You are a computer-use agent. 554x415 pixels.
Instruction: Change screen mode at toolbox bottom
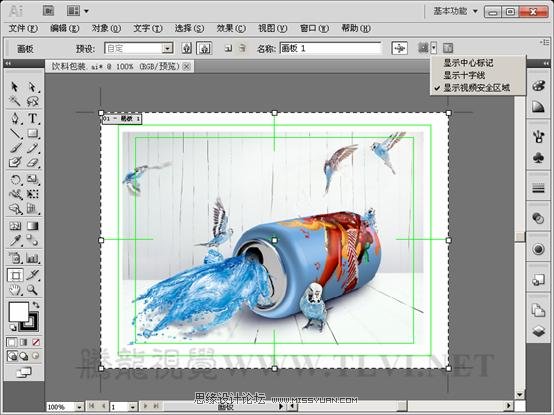(x=24, y=372)
